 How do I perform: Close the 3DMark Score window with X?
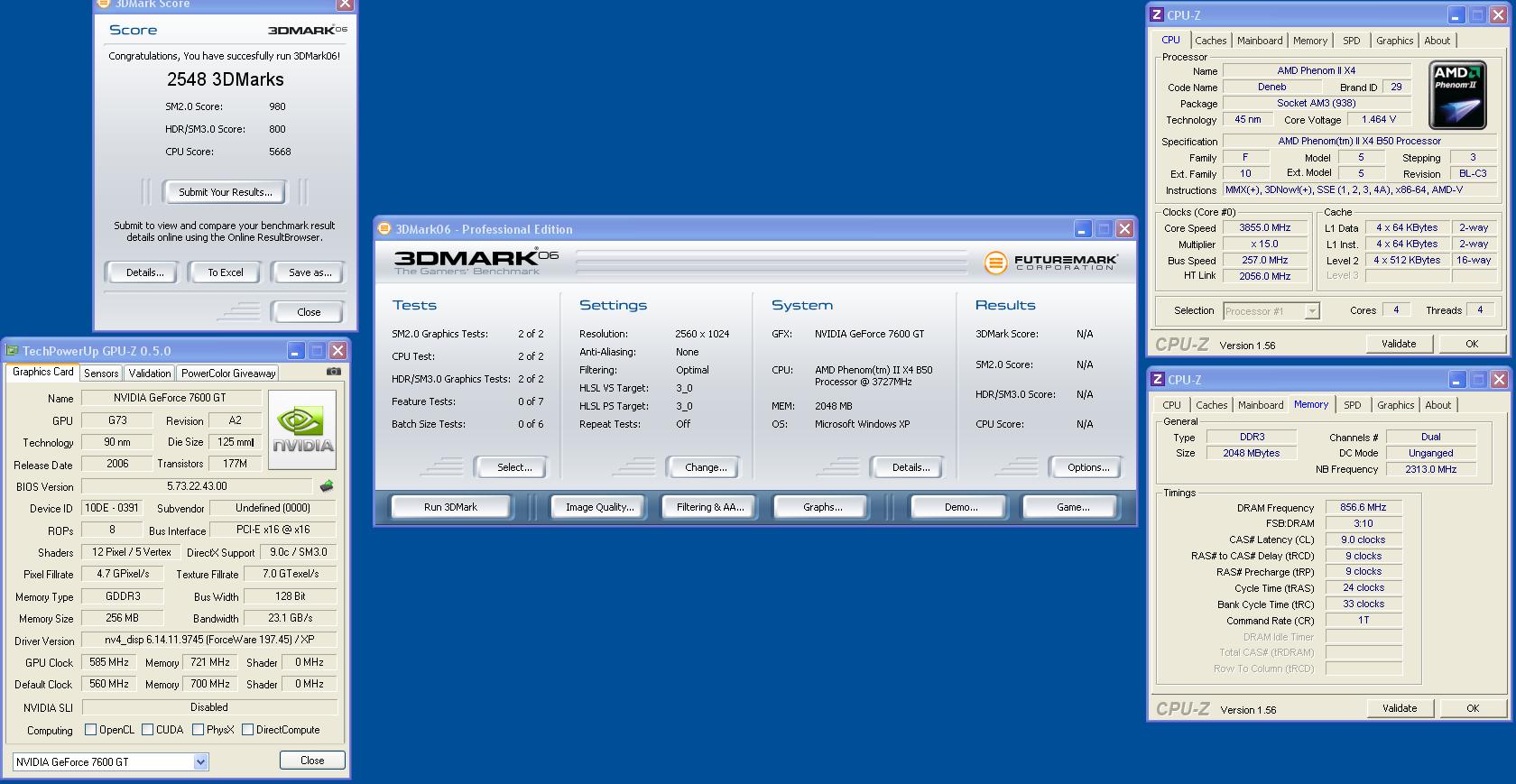coord(345,5)
